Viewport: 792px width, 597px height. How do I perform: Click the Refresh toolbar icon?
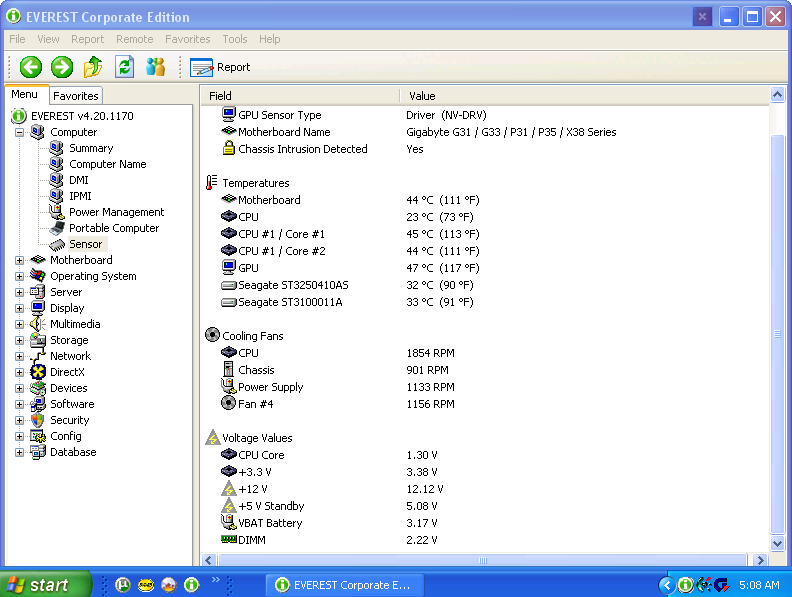pyautogui.click(x=124, y=67)
